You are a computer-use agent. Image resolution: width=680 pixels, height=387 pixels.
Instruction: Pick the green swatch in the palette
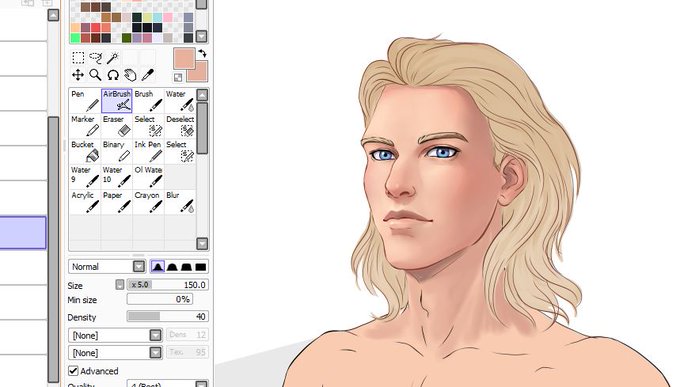(x=75, y=38)
